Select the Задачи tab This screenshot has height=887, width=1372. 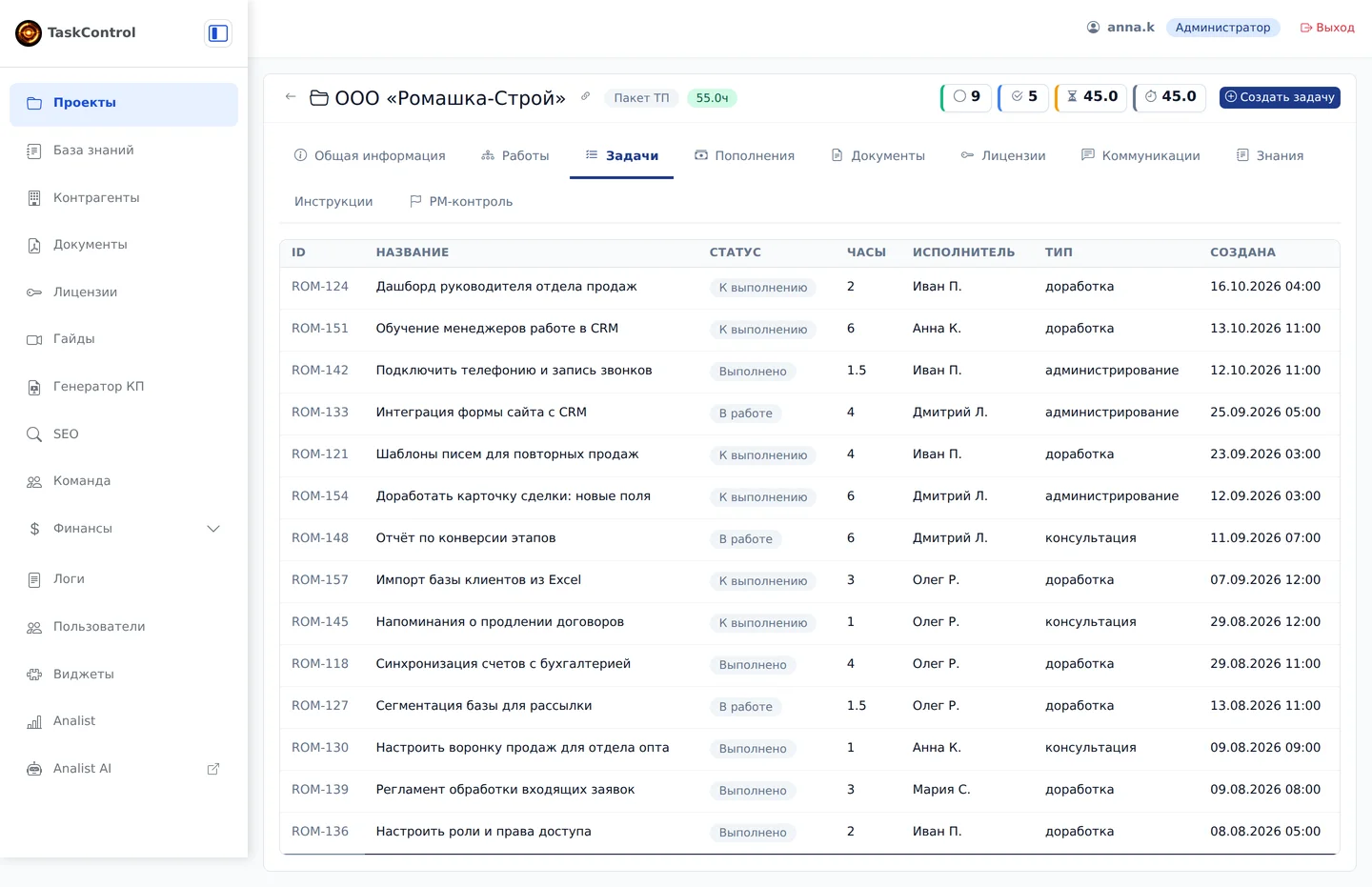(621, 156)
